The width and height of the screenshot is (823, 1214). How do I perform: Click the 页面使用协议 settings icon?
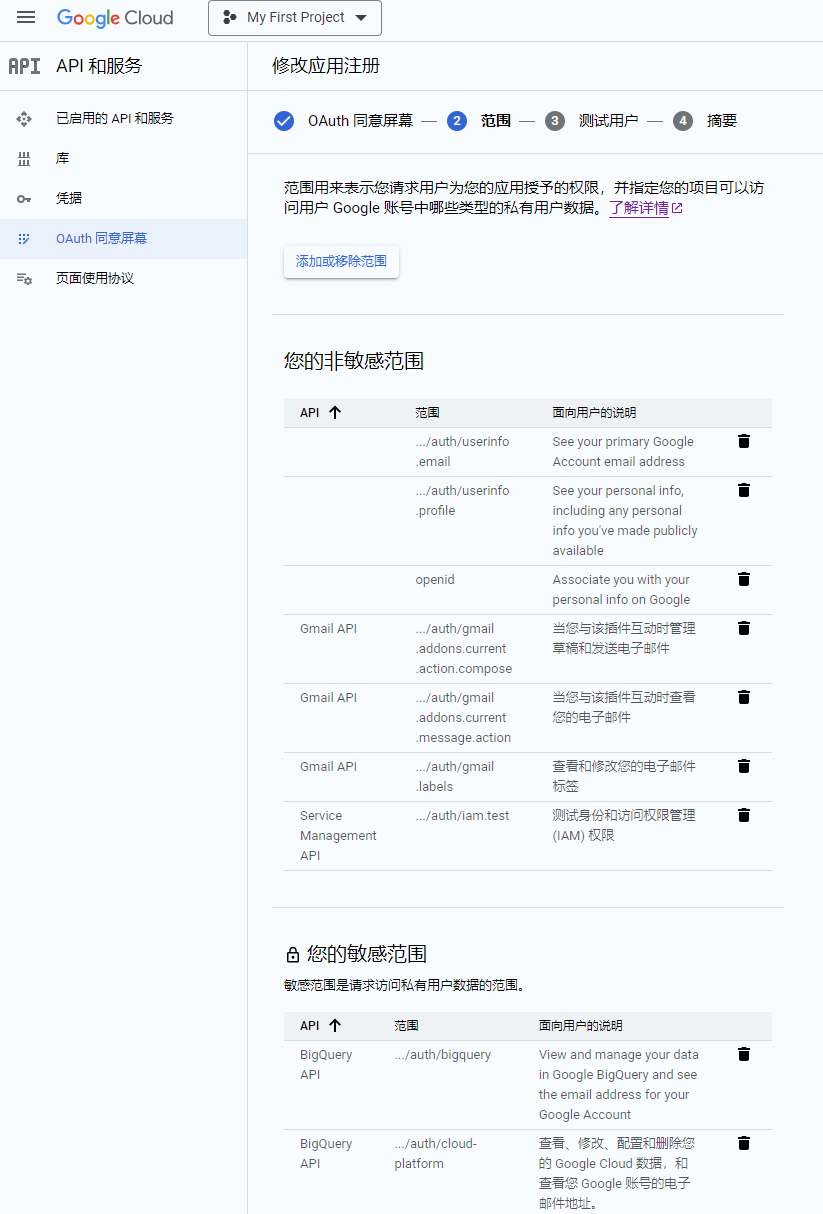24,279
